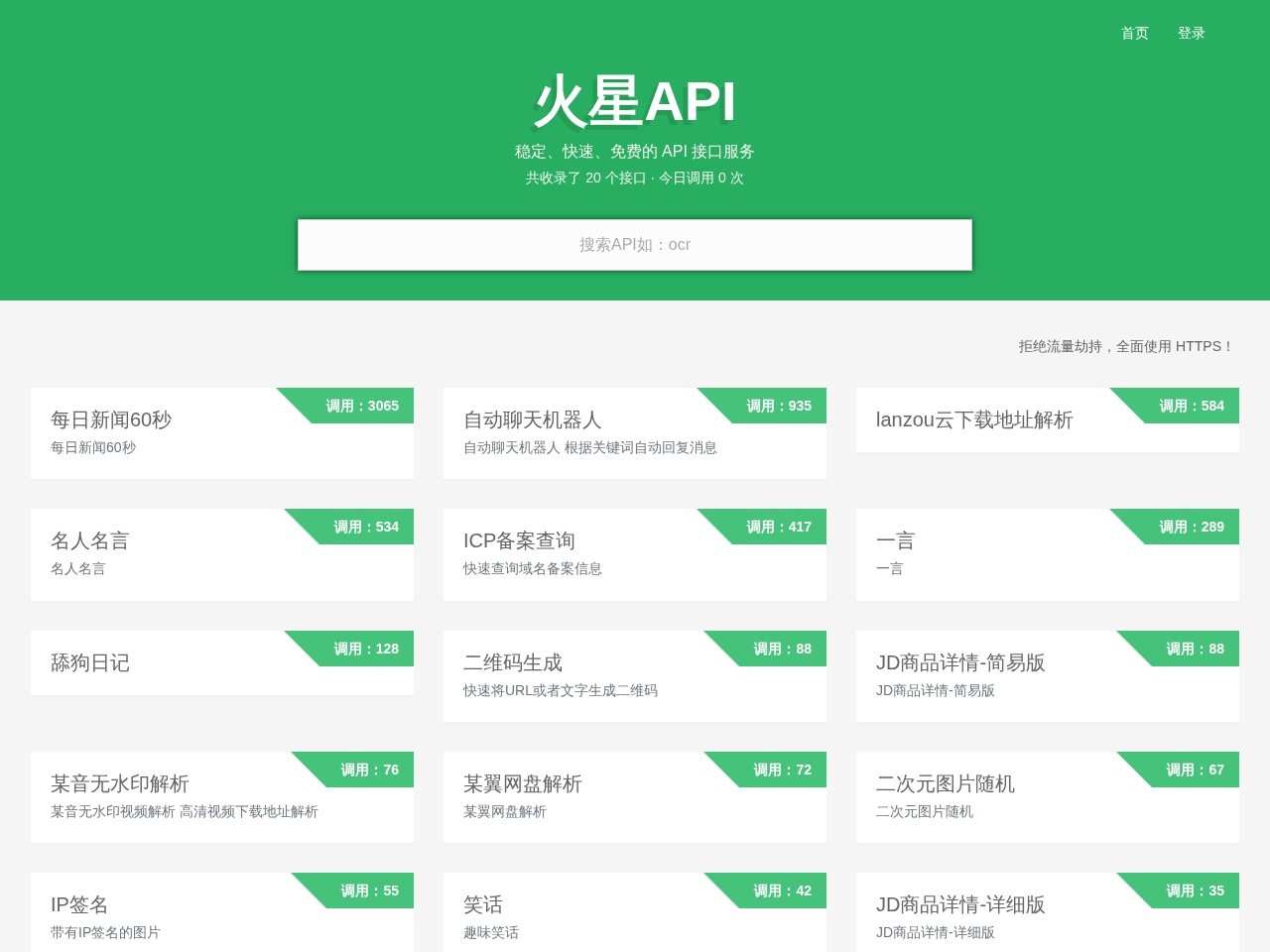The width and height of the screenshot is (1270, 952).
Task: Open the 自动聊天机器人 API card
Action: click(x=634, y=433)
